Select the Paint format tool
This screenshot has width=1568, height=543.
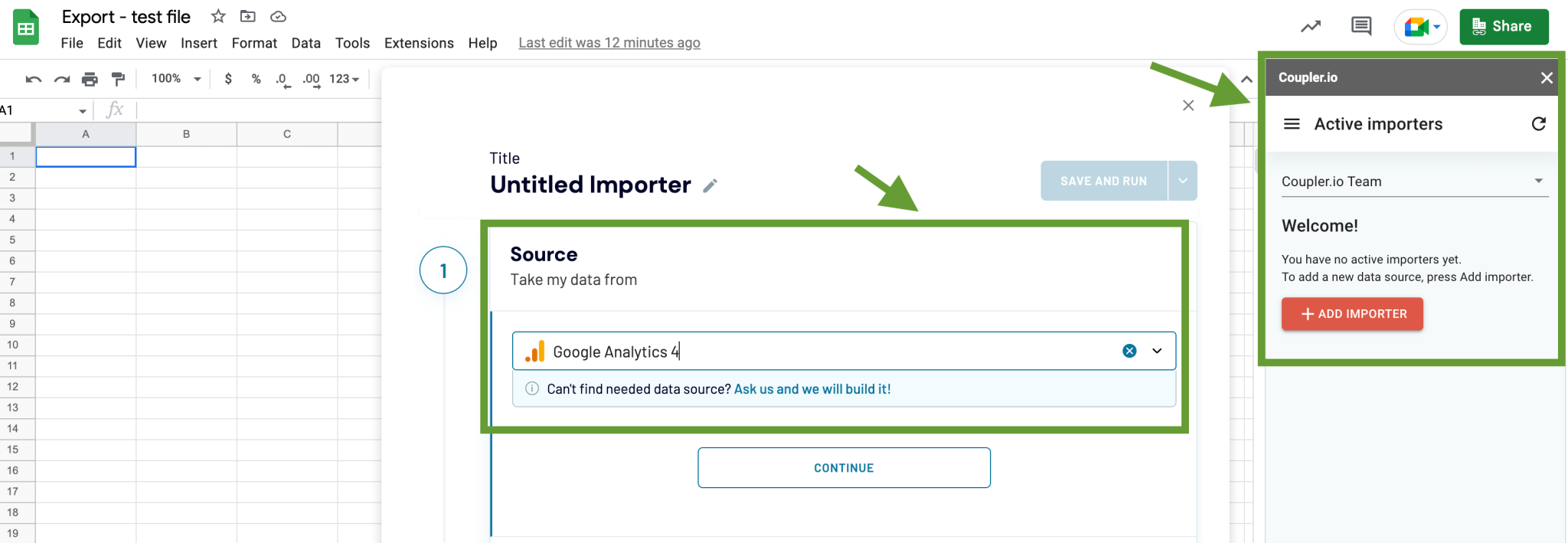click(x=118, y=78)
